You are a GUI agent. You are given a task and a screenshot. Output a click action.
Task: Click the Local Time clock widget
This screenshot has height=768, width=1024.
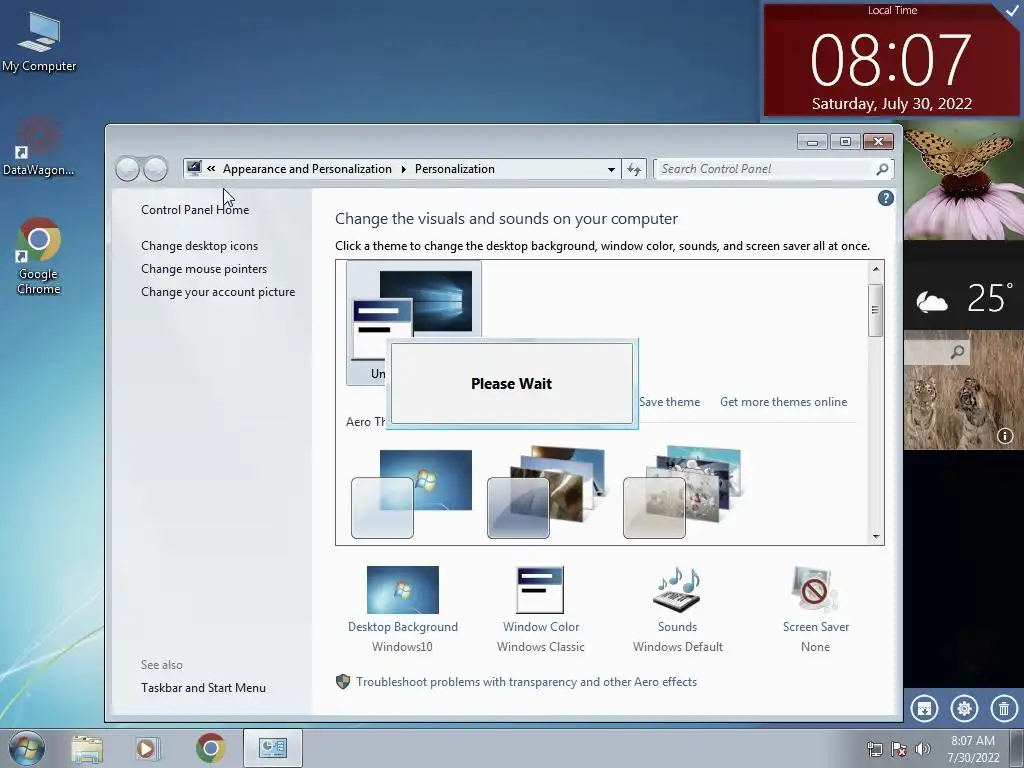[x=891, y=60]
